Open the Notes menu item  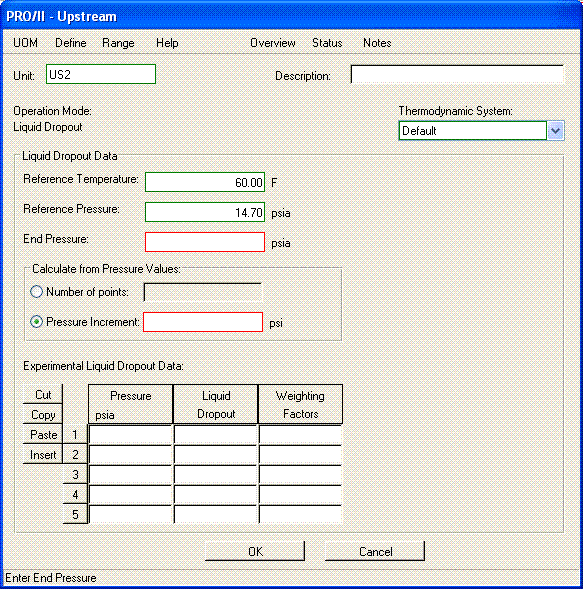[x=377, y=43]
